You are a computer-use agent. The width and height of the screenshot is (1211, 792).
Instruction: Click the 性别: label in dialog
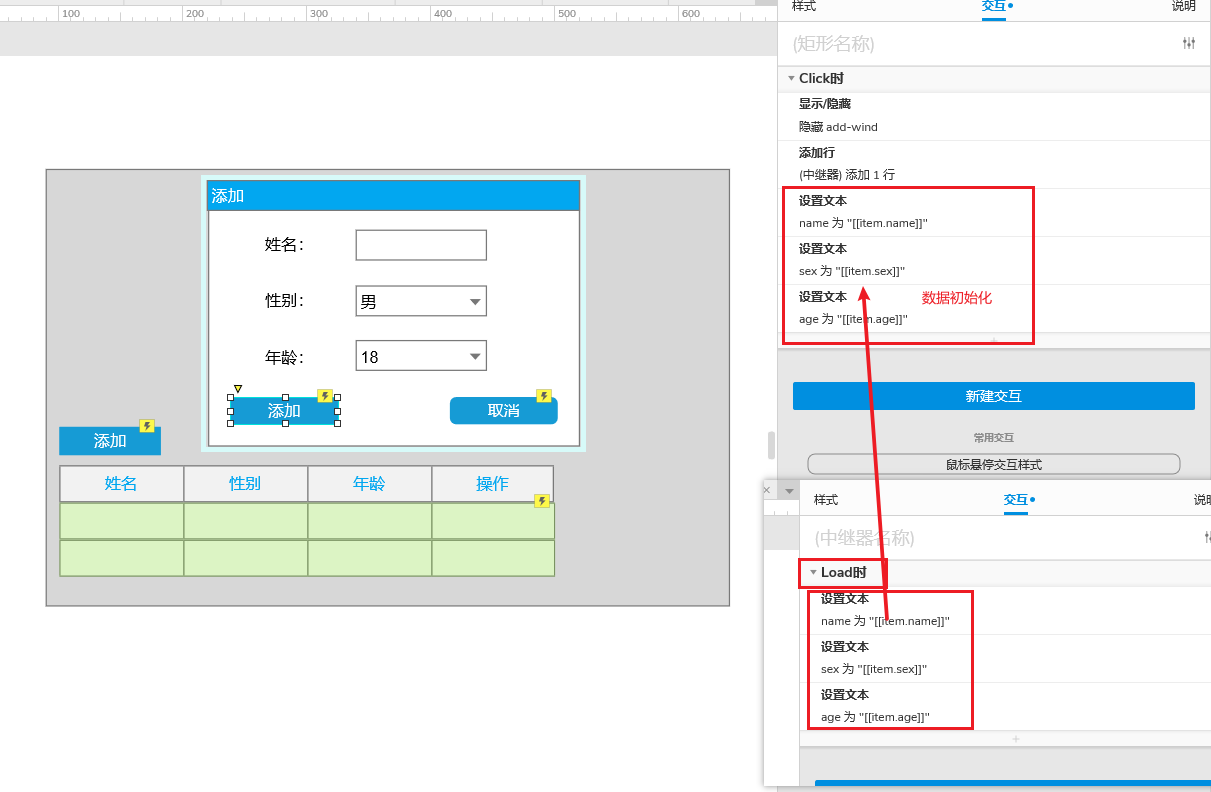pos(284,301)
